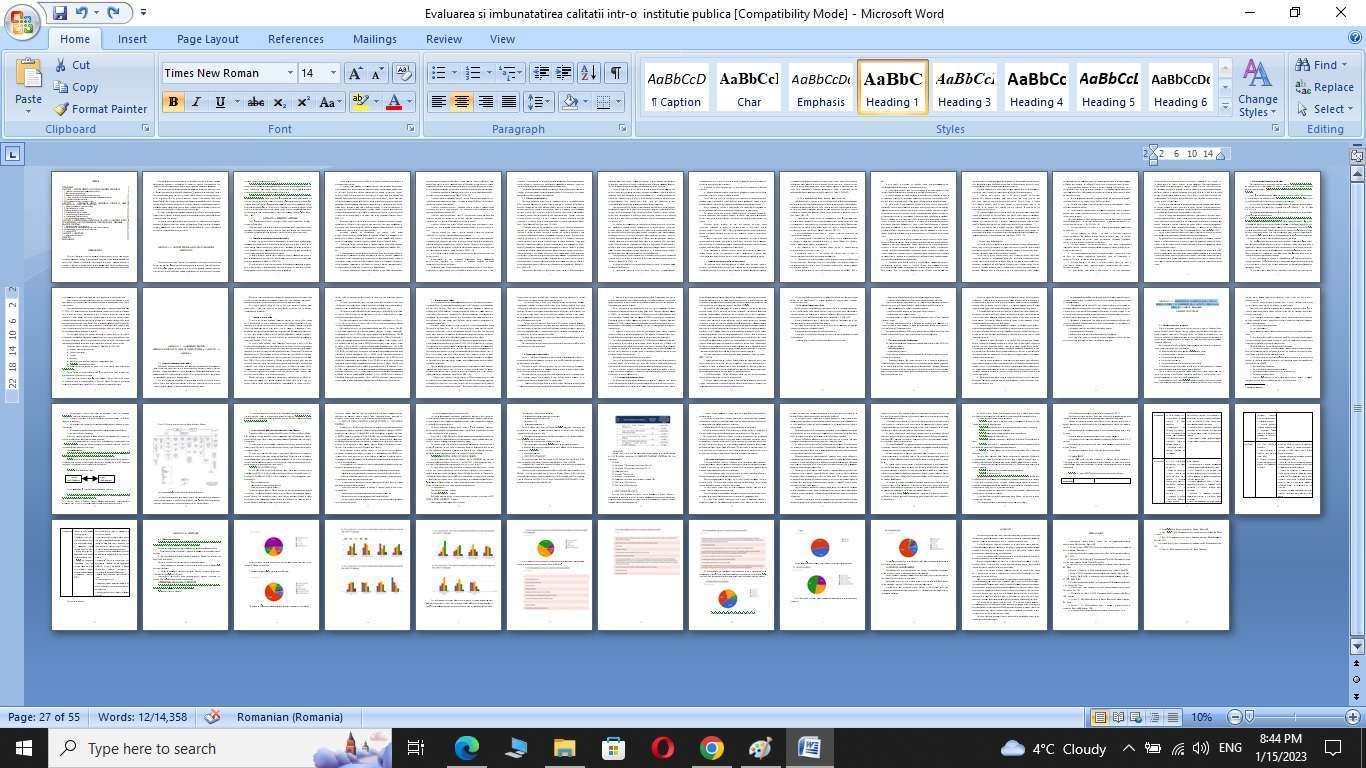Open Microsoft Word Help
Viewport: 1366px width, 768px height.
(1355, 38)
